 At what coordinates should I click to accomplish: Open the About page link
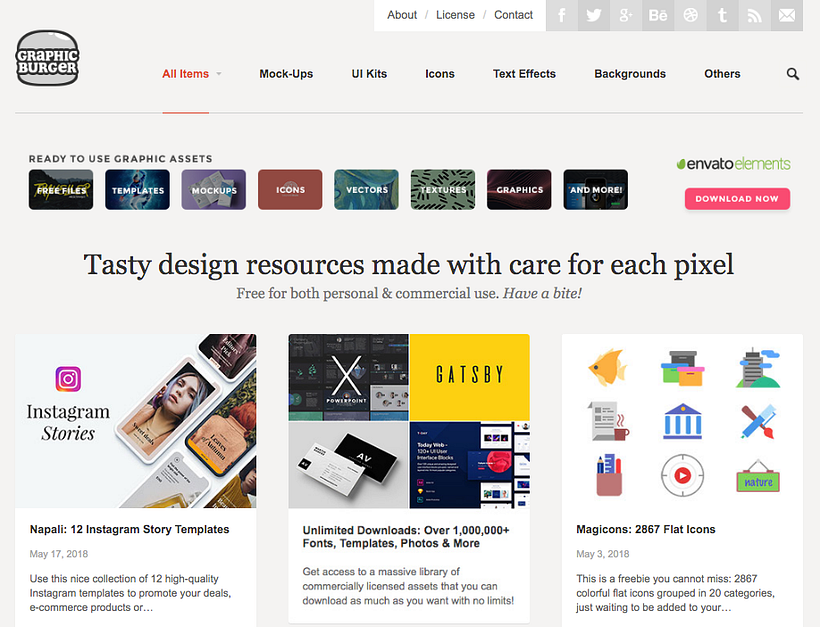[x=402, y=15]
